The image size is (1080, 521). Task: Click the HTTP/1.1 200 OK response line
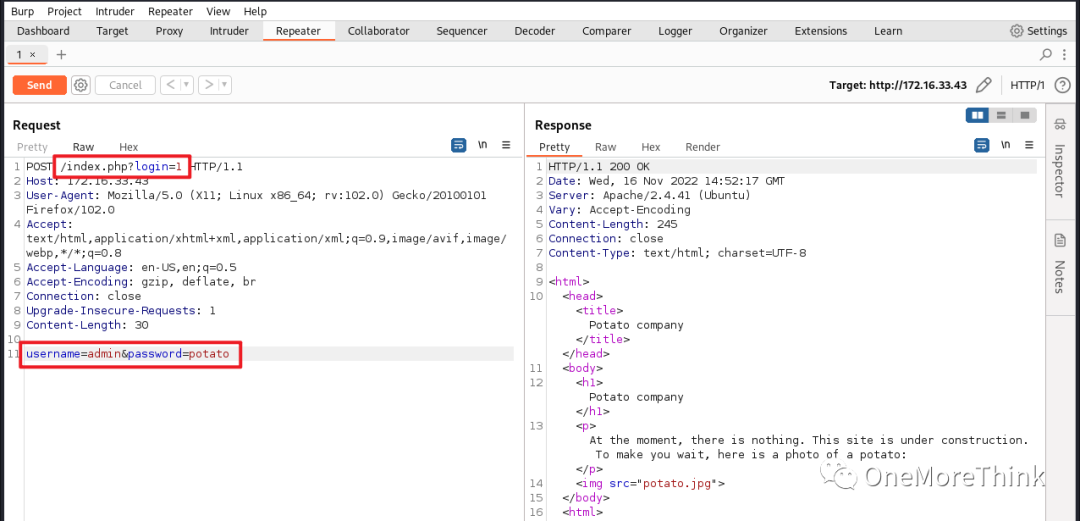(x=599, y=167)
